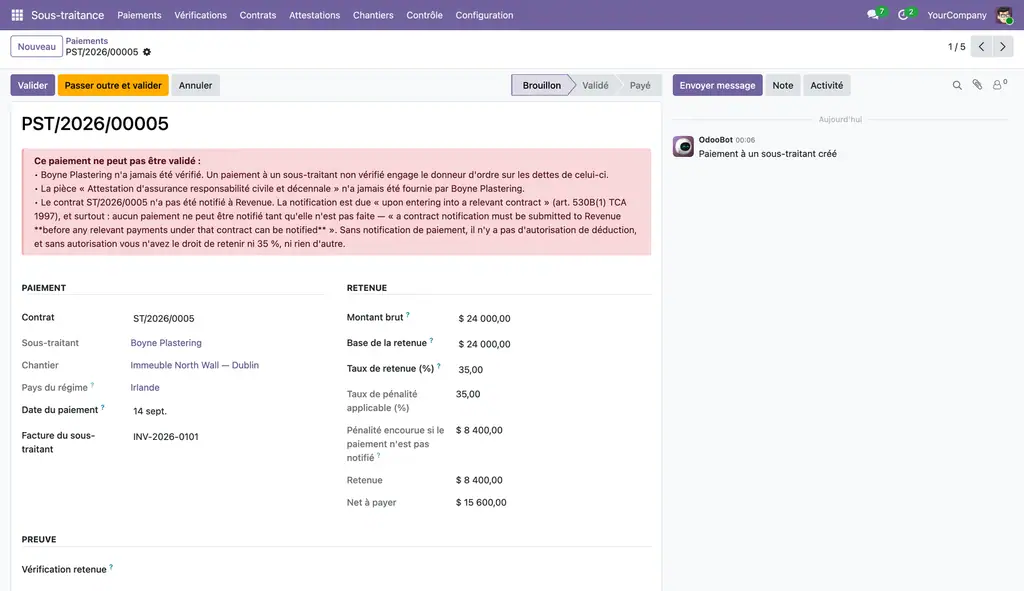Screen dimensions: 1024x591
Task: Open the Contrat field ST/2026/0005
Action: click(x=226, y=319)
